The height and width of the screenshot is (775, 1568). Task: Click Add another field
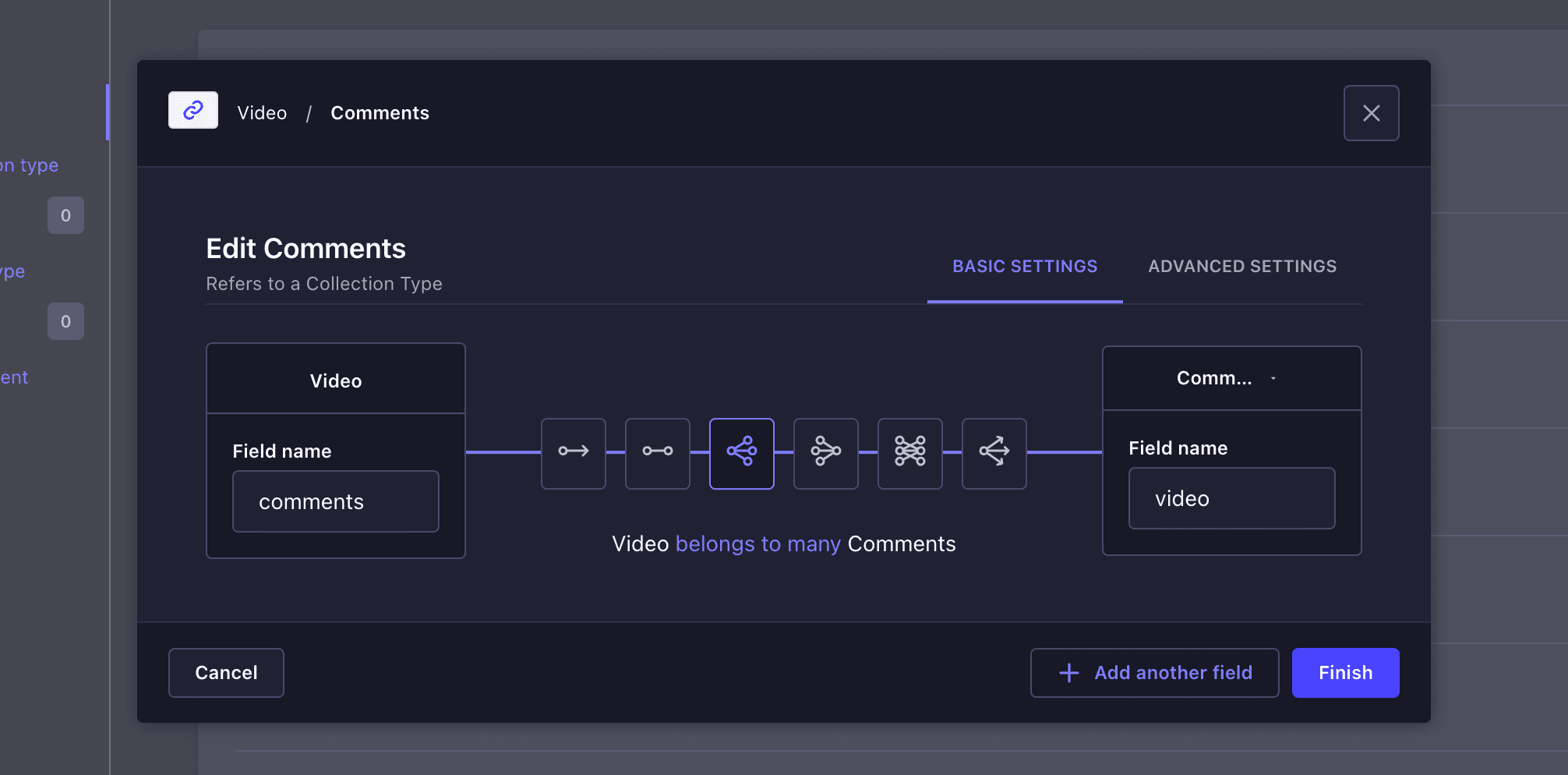tap(1154, 673)
